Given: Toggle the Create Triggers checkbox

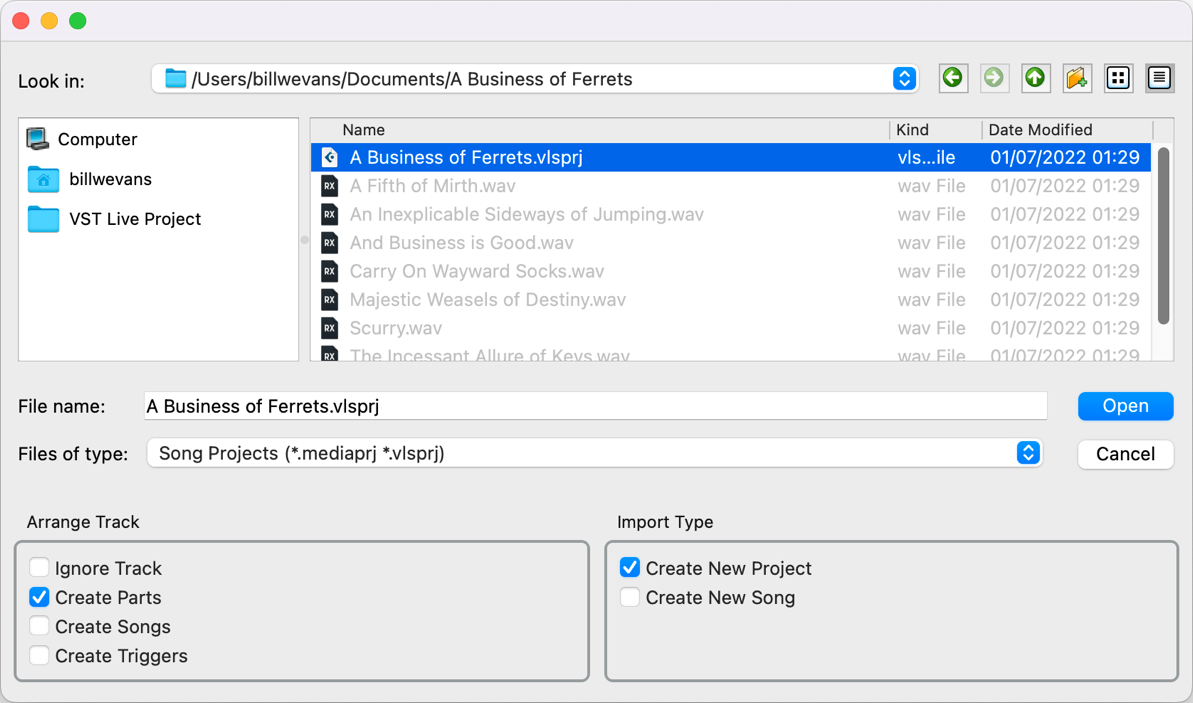Looking at the screenshot, I should tap(39, 656).
